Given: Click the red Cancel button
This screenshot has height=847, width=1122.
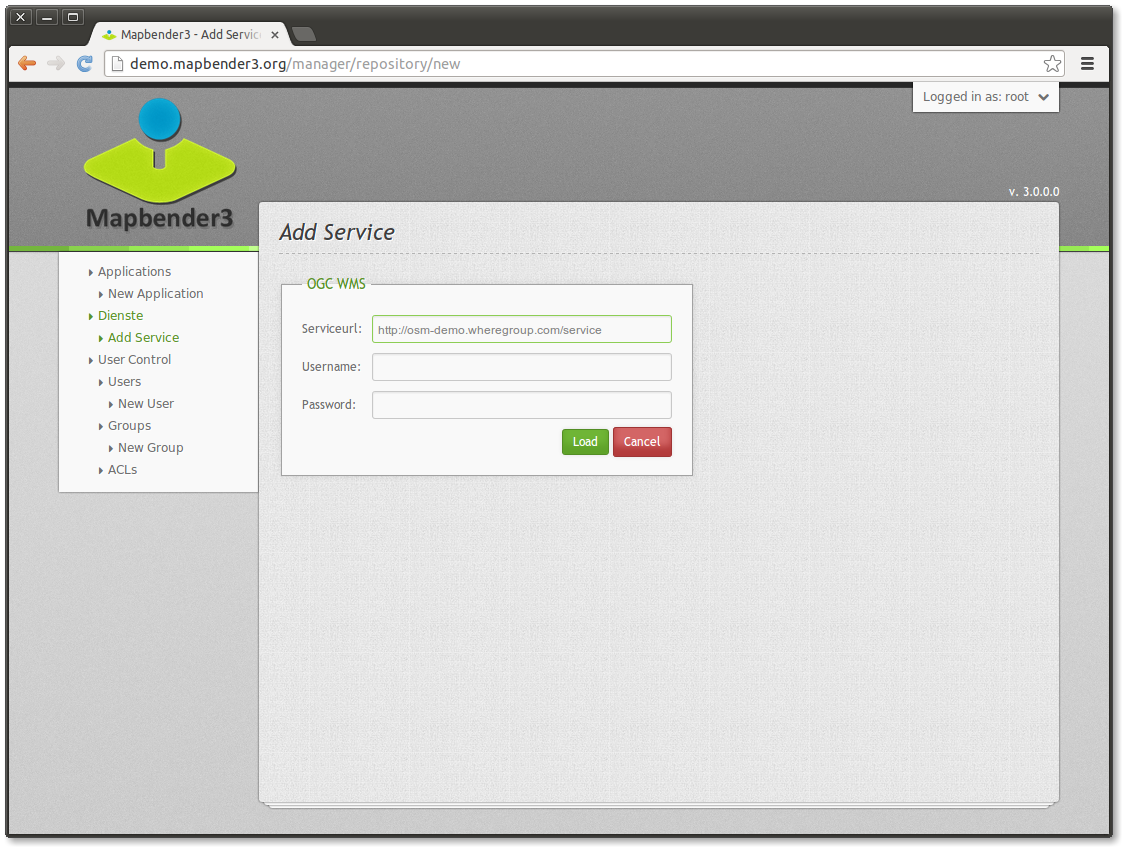Looking at the screenshot, I should coord(642,442).
